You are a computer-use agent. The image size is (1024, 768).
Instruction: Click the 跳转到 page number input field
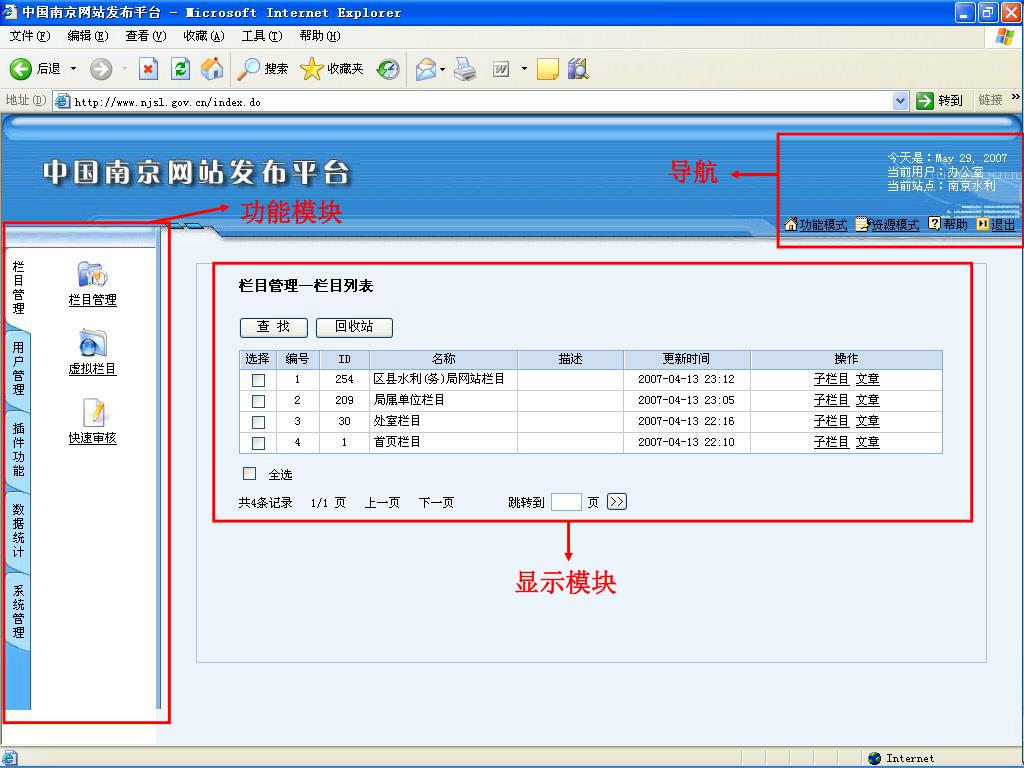tap(566, 502)
